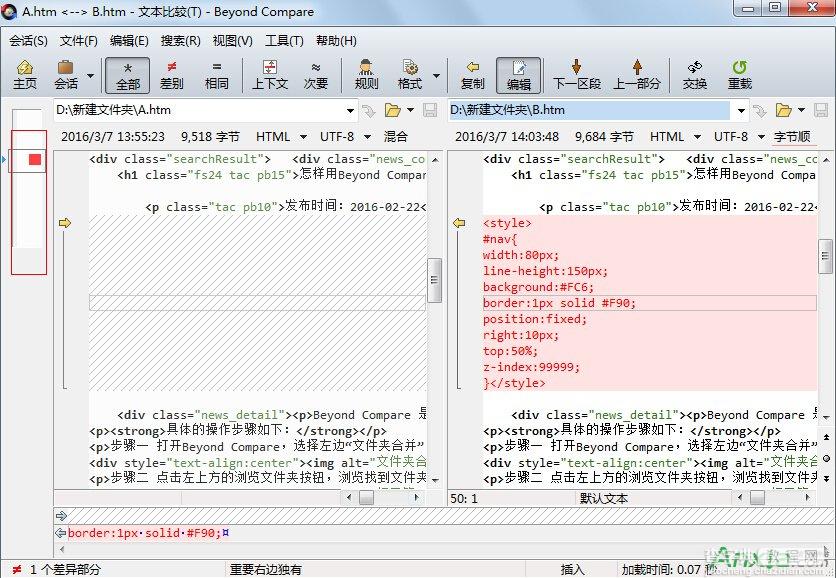Click the left pane vertical scrollbar thumb

tap(435, 280)
